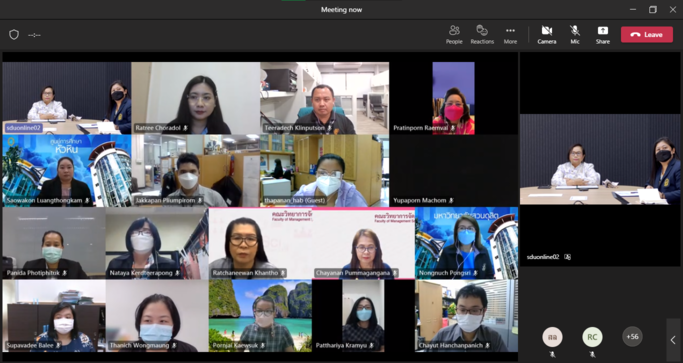Select Chayut Hanchanpanich's video tile
Viewport: 683px width, 363px height.
[467, 316]
